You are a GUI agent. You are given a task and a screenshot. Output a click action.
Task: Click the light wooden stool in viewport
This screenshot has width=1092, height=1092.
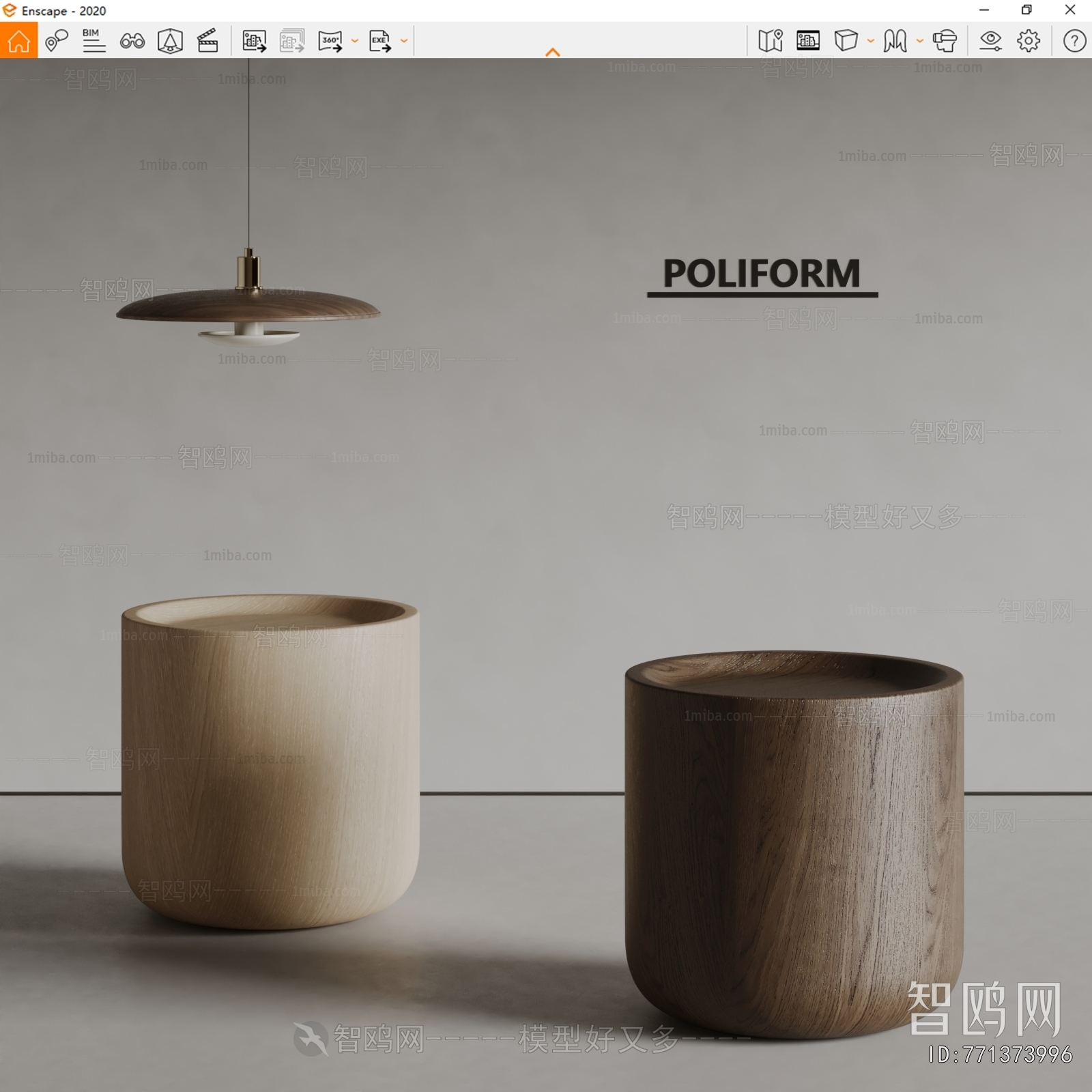coord(270,761)
